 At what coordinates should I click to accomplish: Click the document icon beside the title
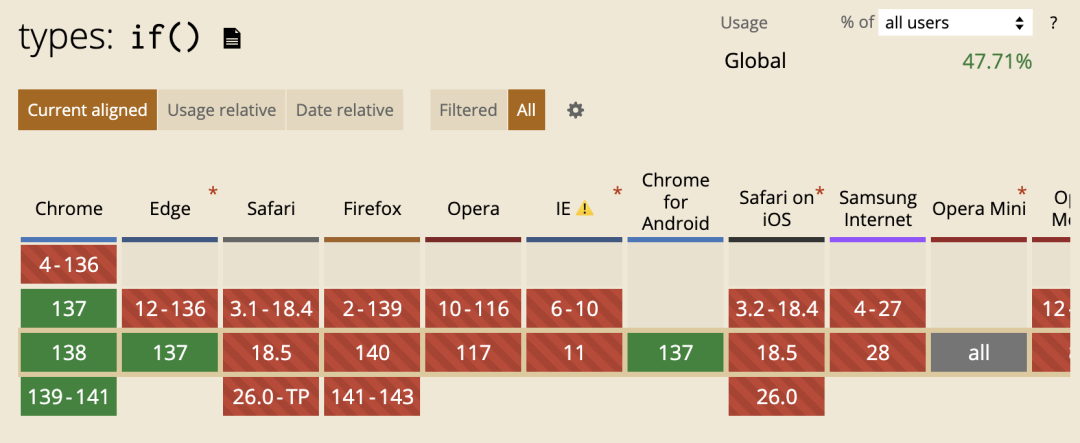click(x=232, y=39)
